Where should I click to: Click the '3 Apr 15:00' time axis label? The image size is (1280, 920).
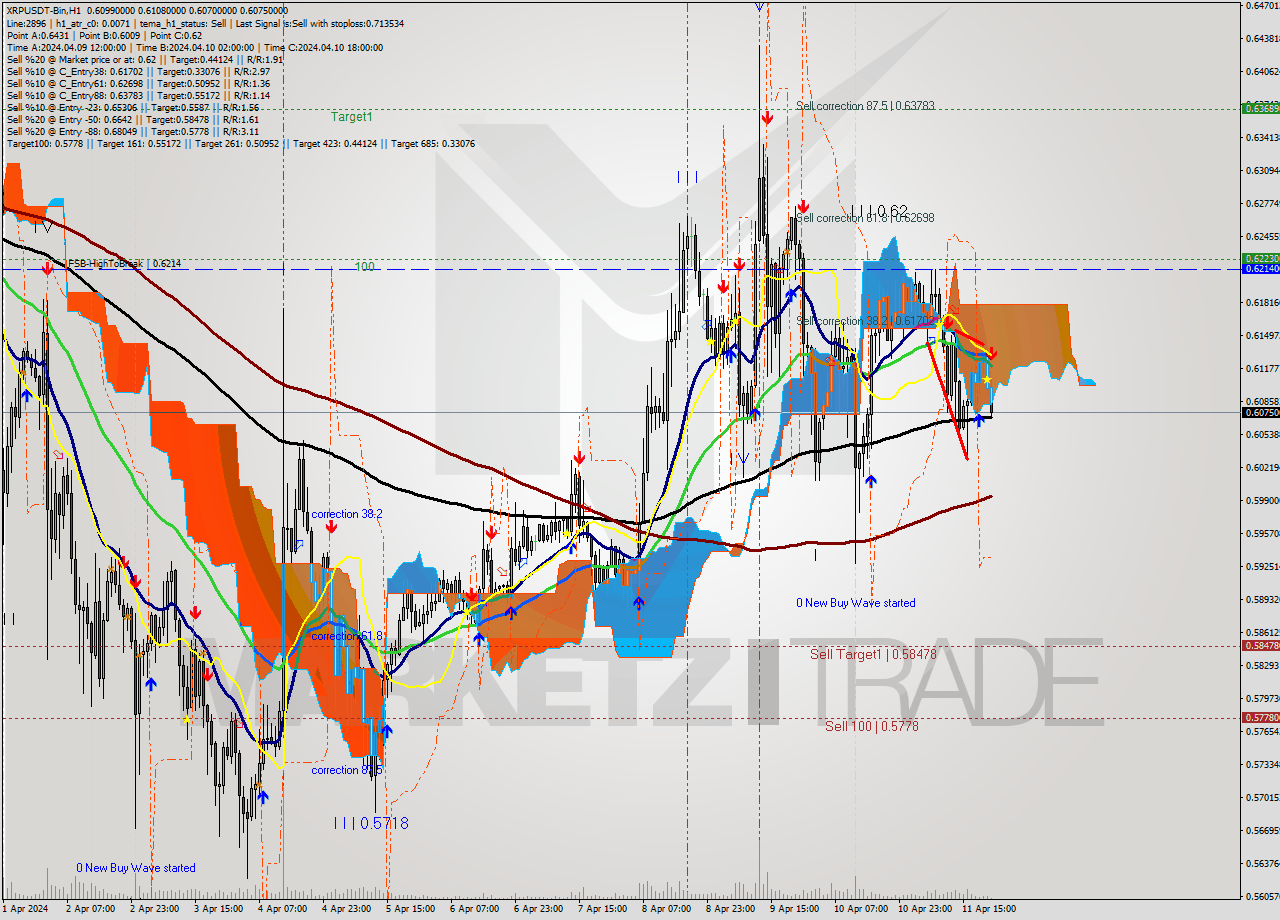point(218,909)
